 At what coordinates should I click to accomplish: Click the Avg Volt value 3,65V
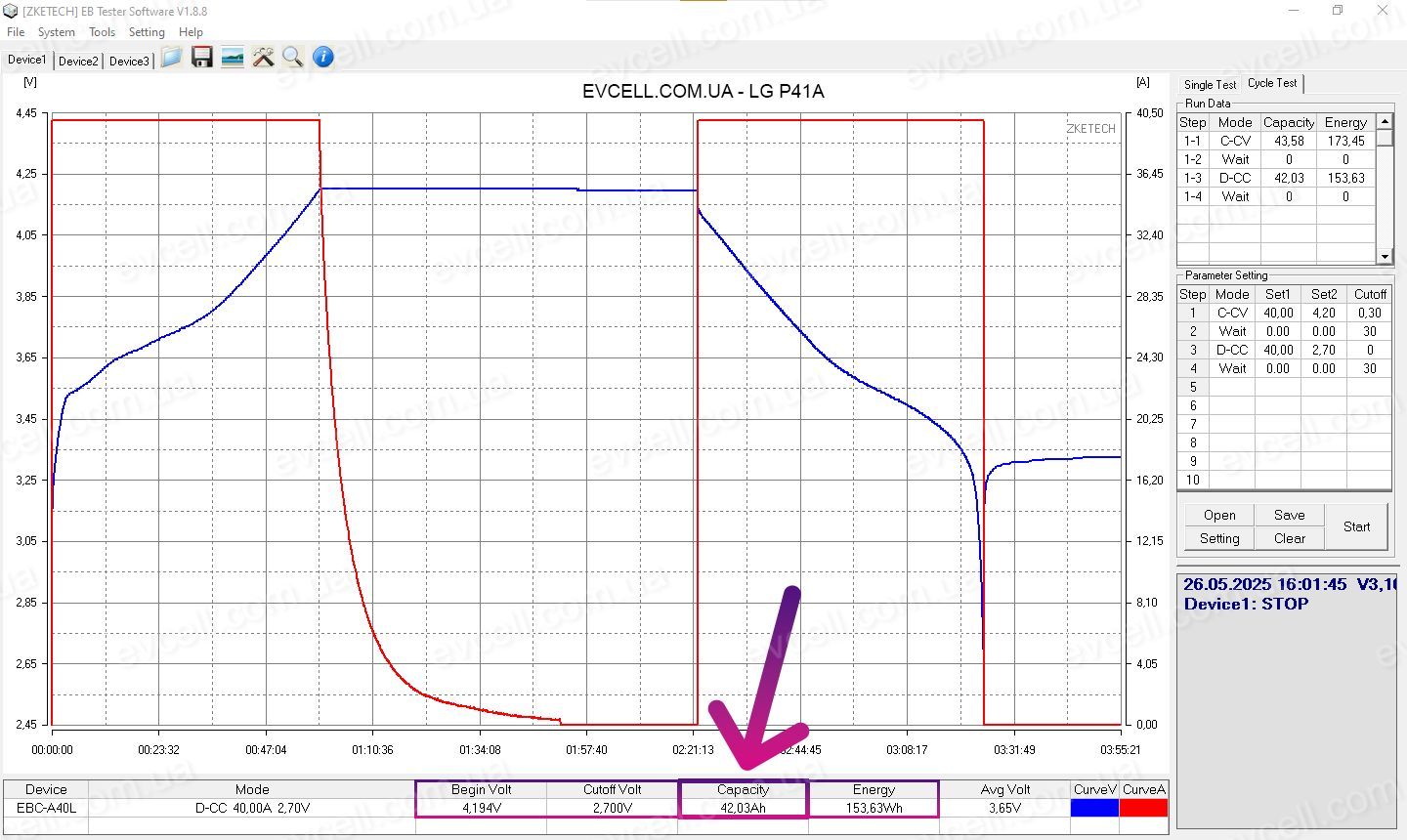pyautogui.click(x=1004, y=808)
